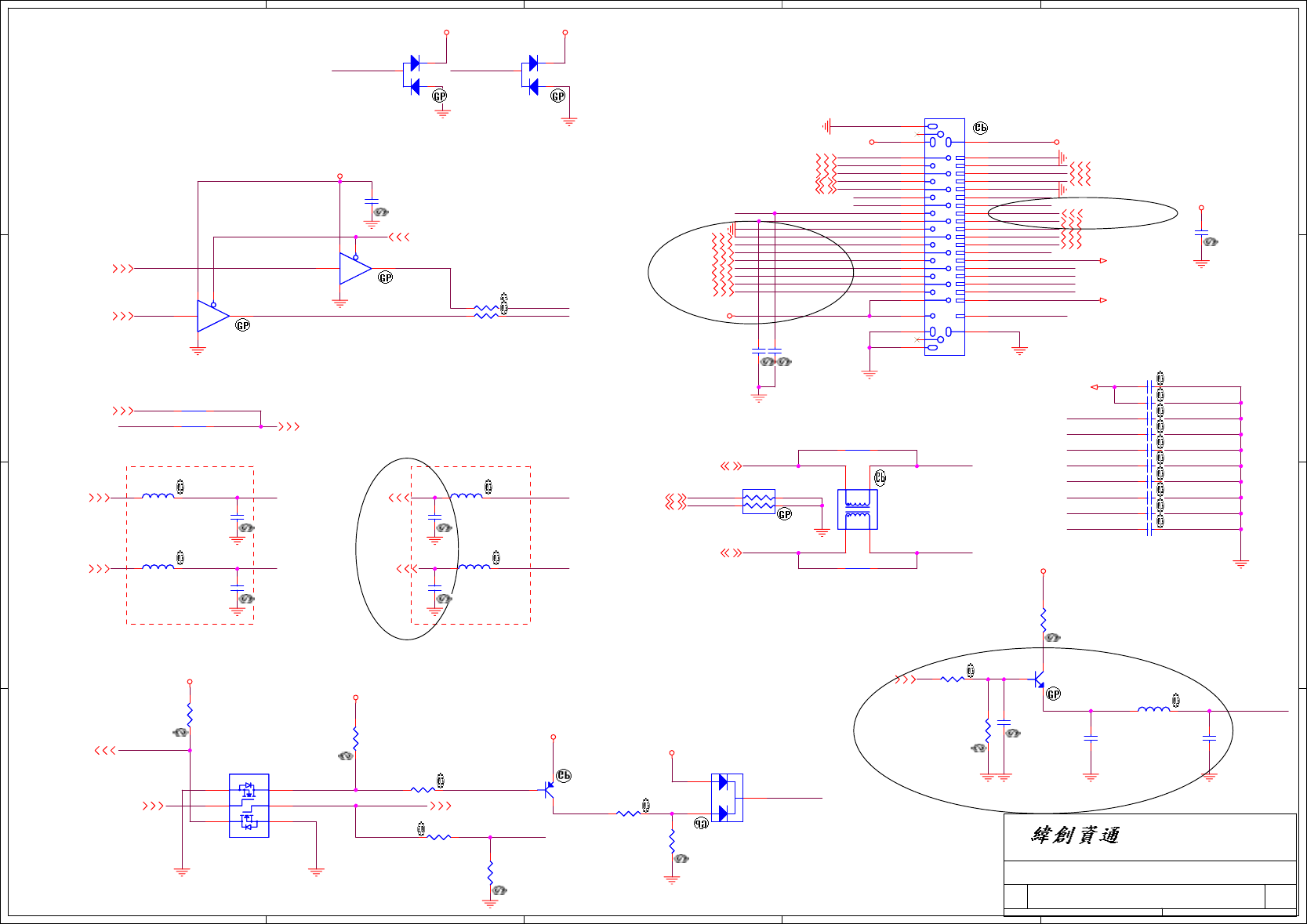Select the transistor inside the large bottom-right ellipse
Image resolution: width=1307 pixels, height=924 pixels.
point(1040,679)
